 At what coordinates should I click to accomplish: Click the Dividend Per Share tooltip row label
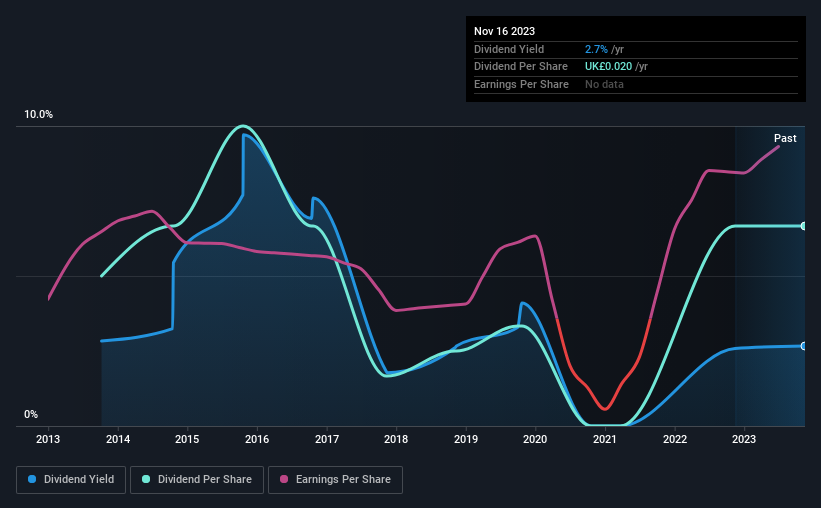[x=520, y=67]
